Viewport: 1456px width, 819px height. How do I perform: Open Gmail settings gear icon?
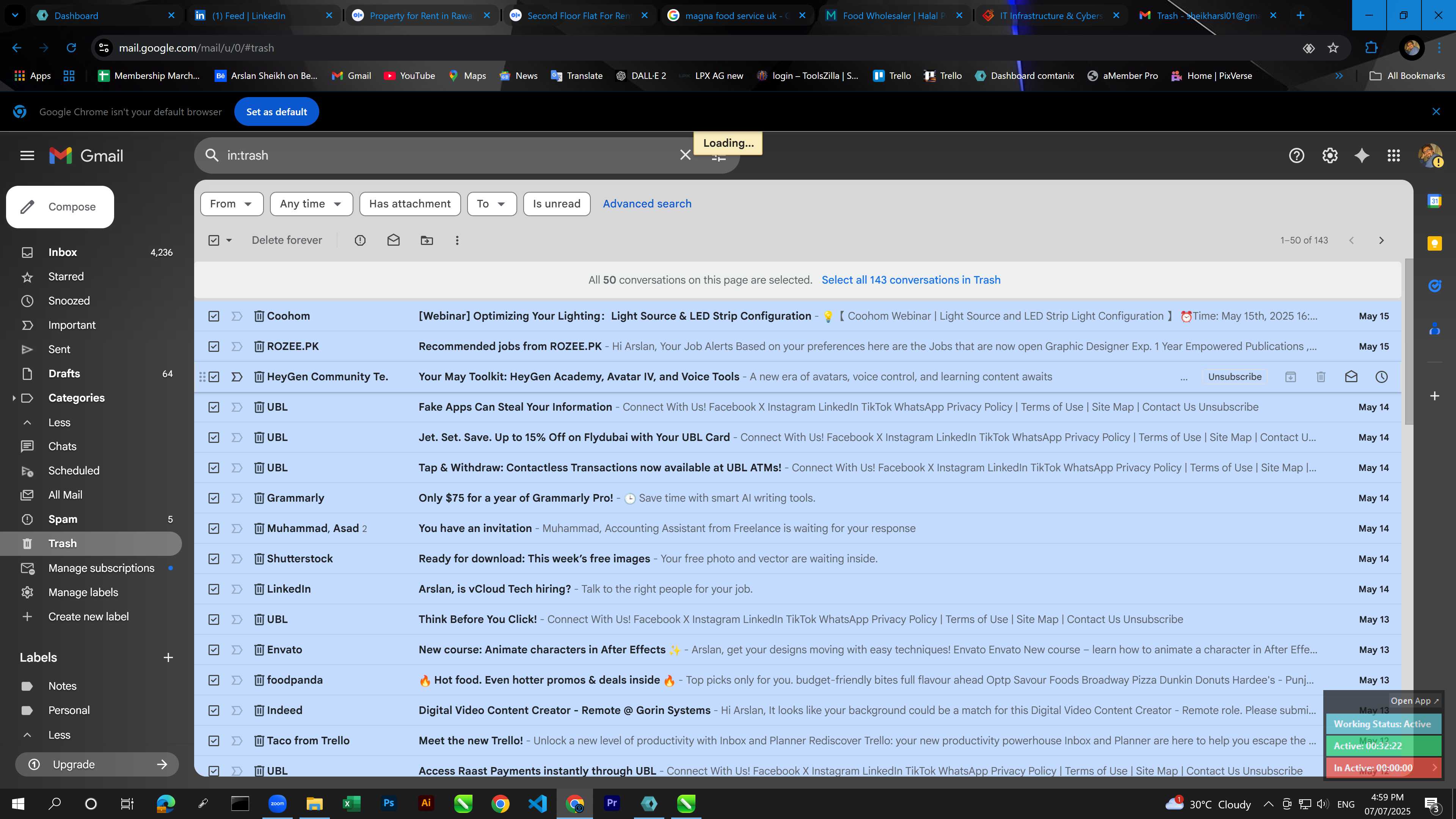tap(1329, 155)
